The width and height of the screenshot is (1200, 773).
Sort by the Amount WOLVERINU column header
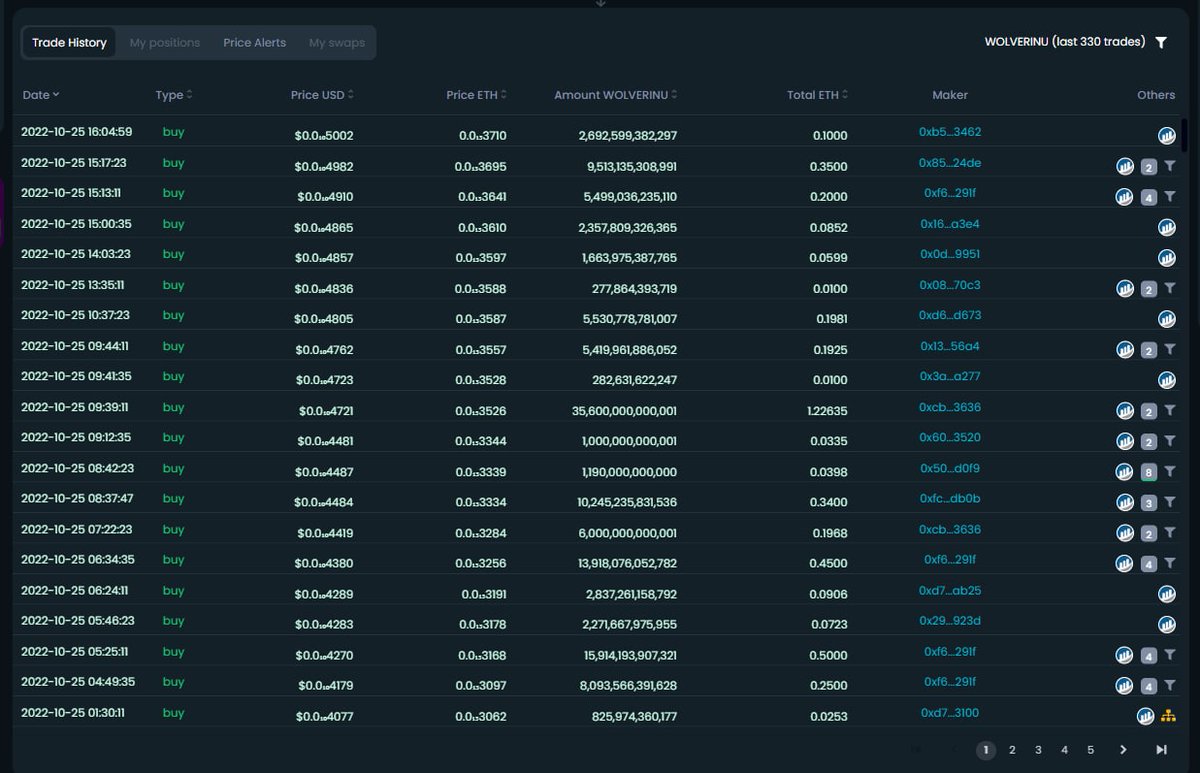(x=616, y=95)
